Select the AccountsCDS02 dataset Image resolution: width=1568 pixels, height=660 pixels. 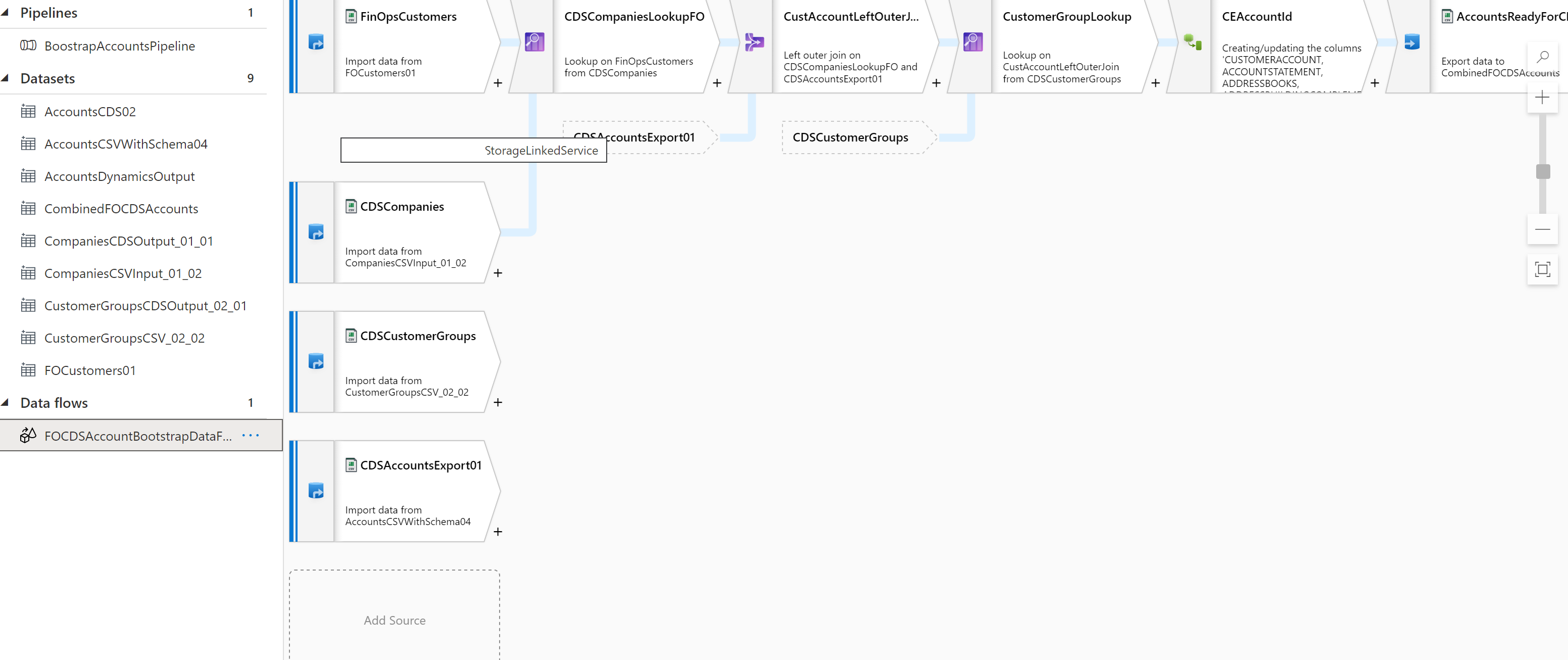[90, 111]
